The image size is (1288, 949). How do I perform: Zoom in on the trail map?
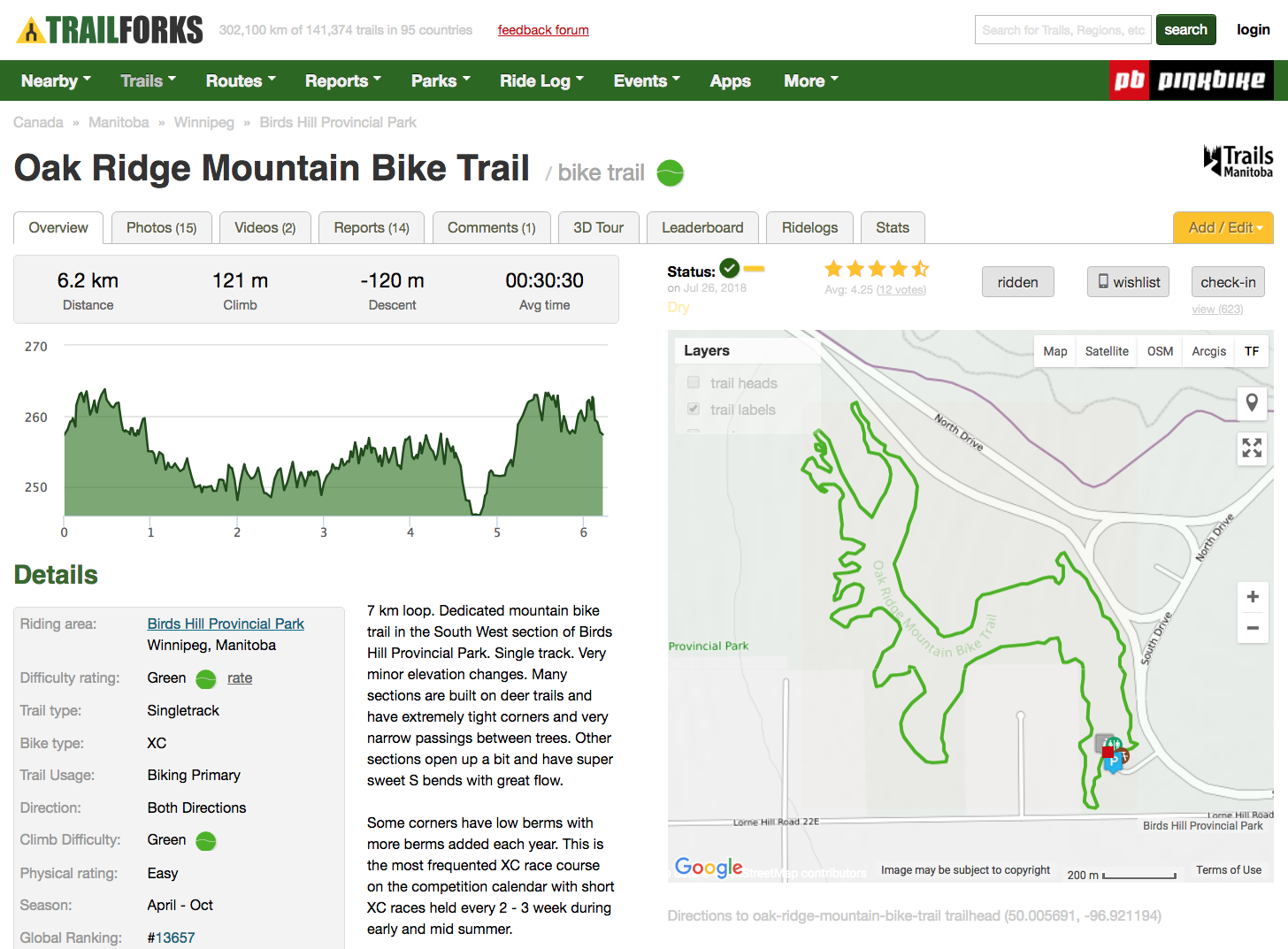(1252, 597)
